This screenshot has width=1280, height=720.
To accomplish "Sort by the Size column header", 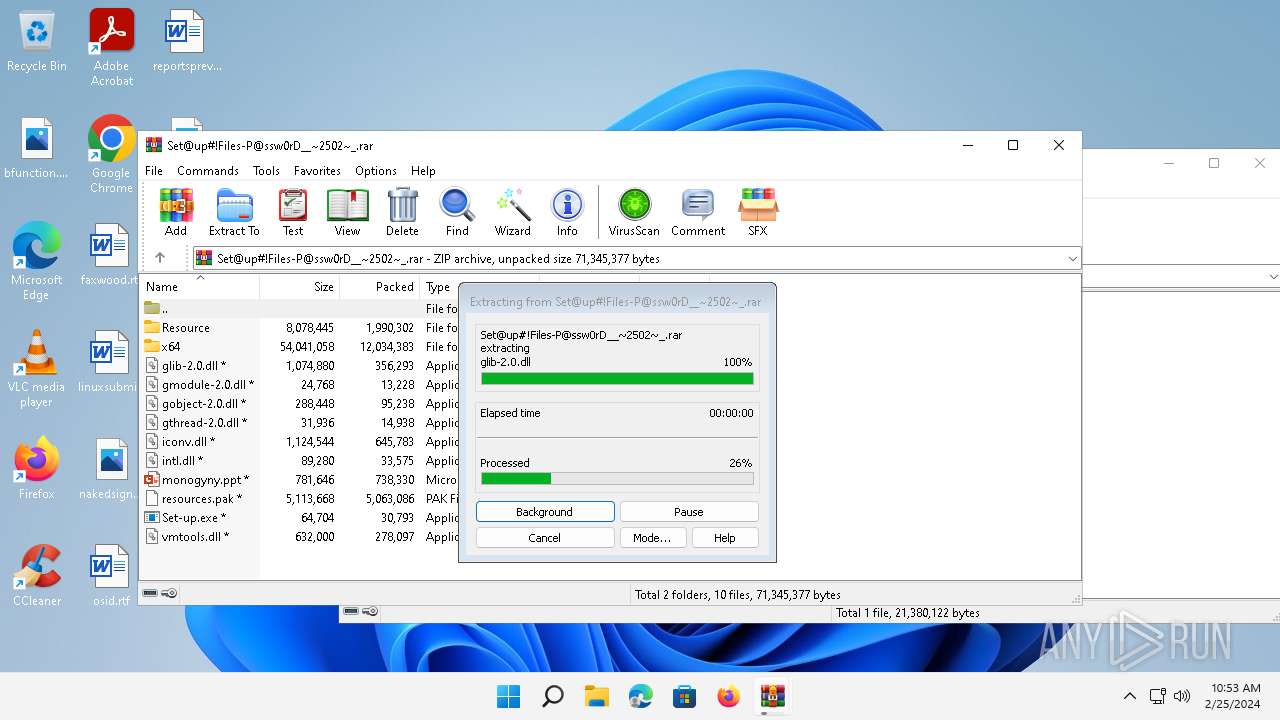I will coord(300,287).
